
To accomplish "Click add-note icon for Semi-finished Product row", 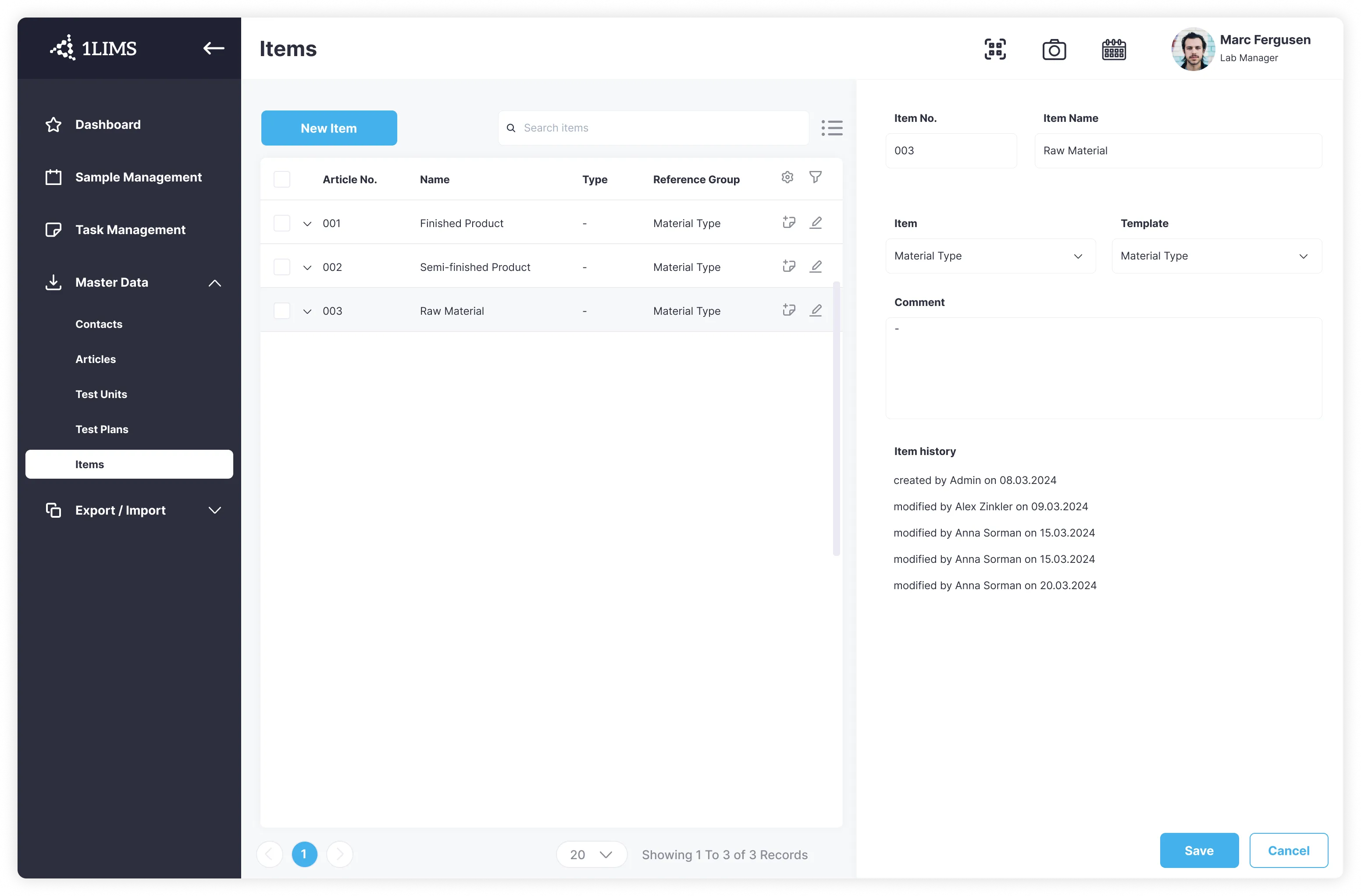I will pos(788,266).
